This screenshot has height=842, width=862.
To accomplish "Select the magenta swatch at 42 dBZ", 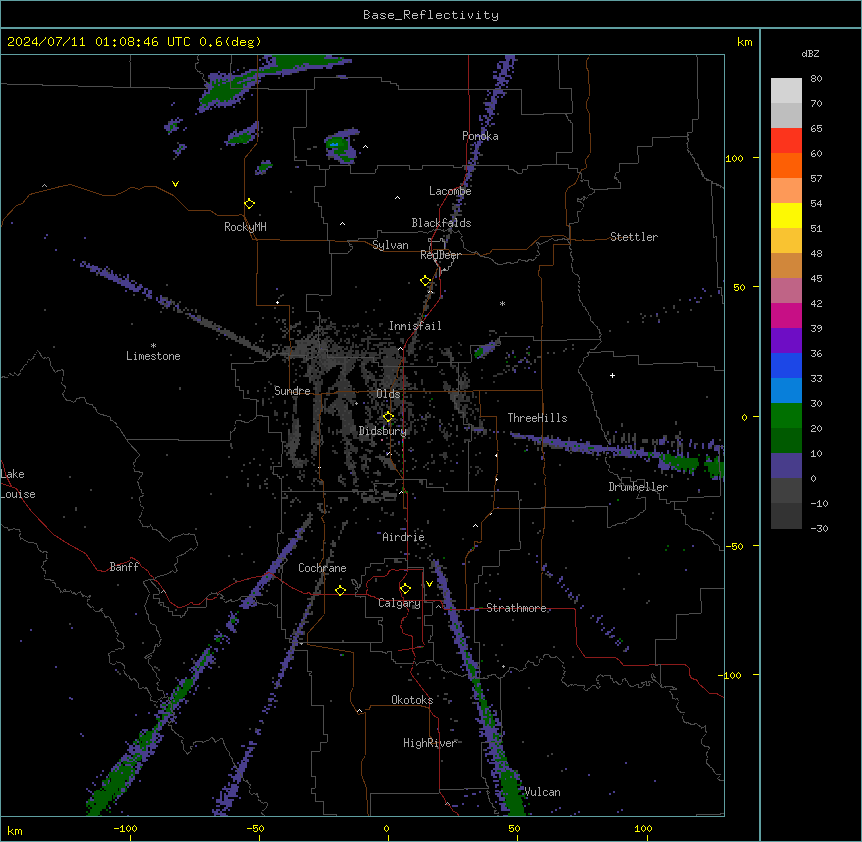I will click(x=786, y=315).
